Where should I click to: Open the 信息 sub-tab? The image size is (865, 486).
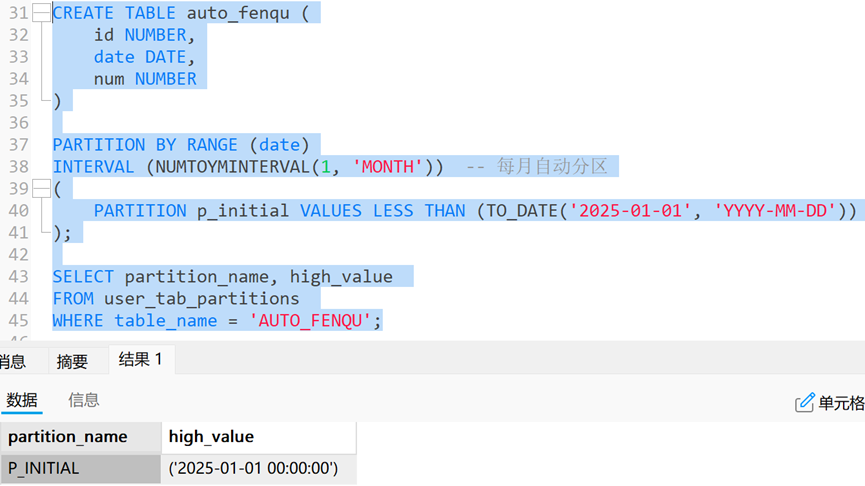tap(84, 400)
